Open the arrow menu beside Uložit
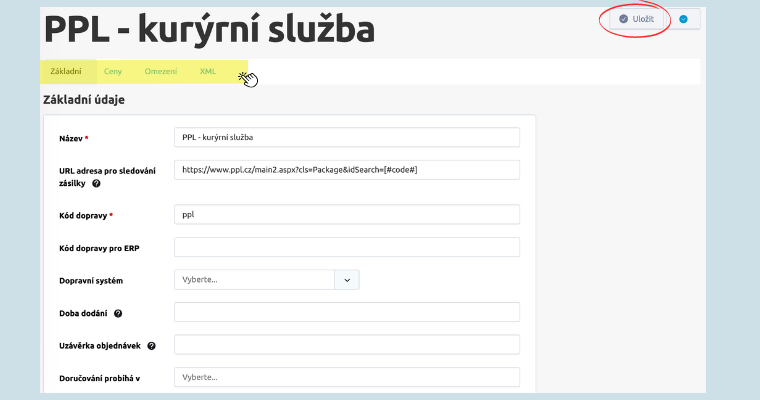 tap(683, 19)
